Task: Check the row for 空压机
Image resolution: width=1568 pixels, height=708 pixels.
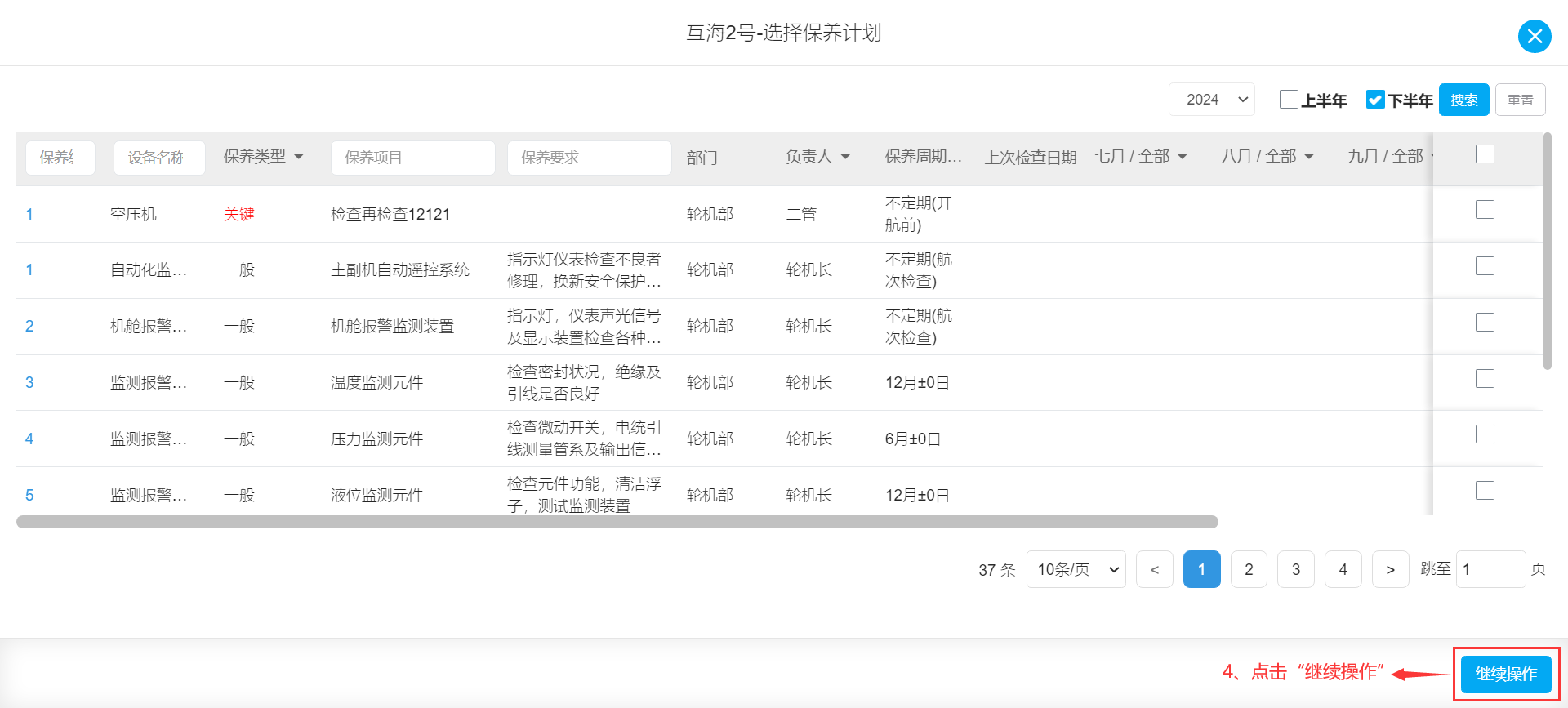Action: point(1485,210)
